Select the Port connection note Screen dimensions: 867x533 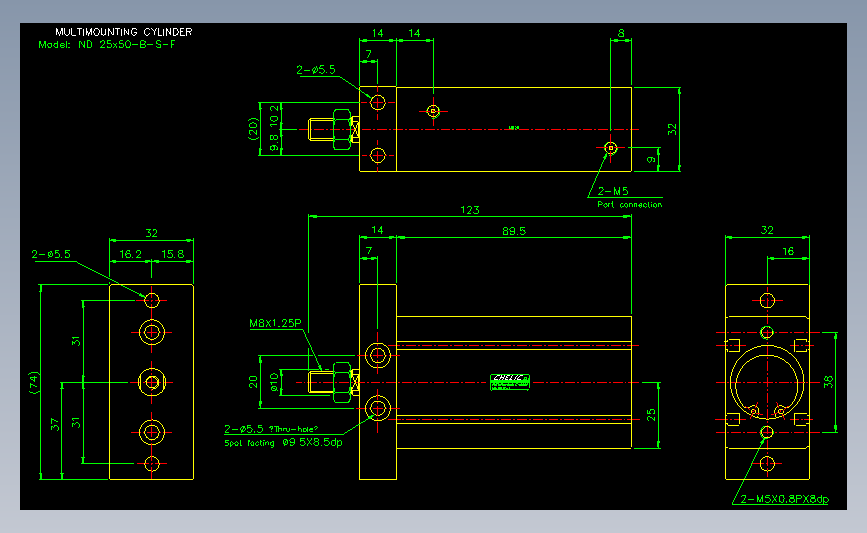tap(629, 205)
